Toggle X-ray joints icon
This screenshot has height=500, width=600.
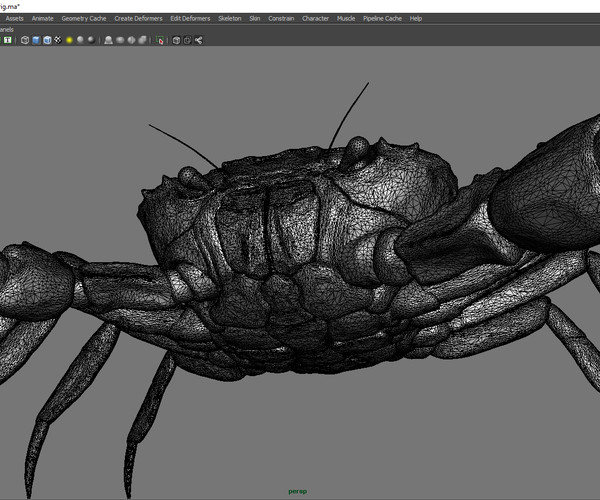click(199, 40)
